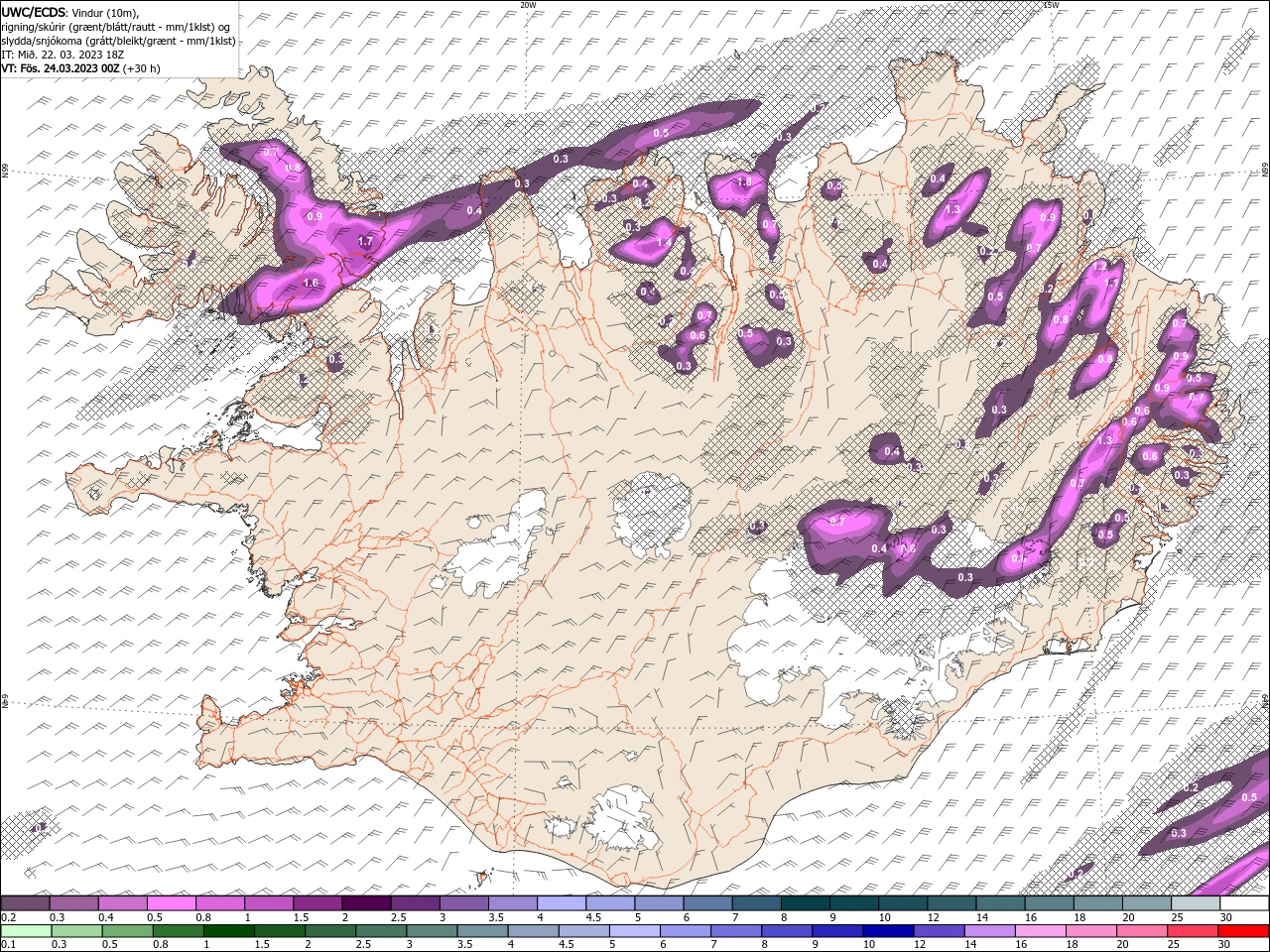Click the 'VT: Fös. 24.03.2023 00Z (+30 h)' line
The width and height of the screenshot is (1270, 952).
point(80,68)
